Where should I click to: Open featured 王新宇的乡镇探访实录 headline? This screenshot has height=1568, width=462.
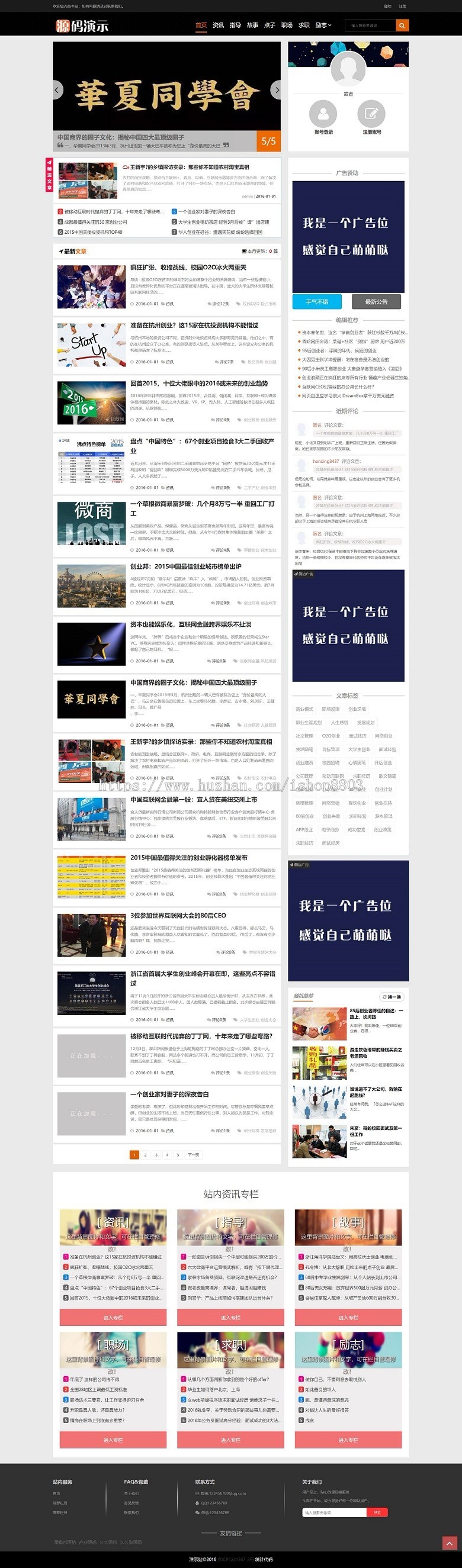(190, 167)
